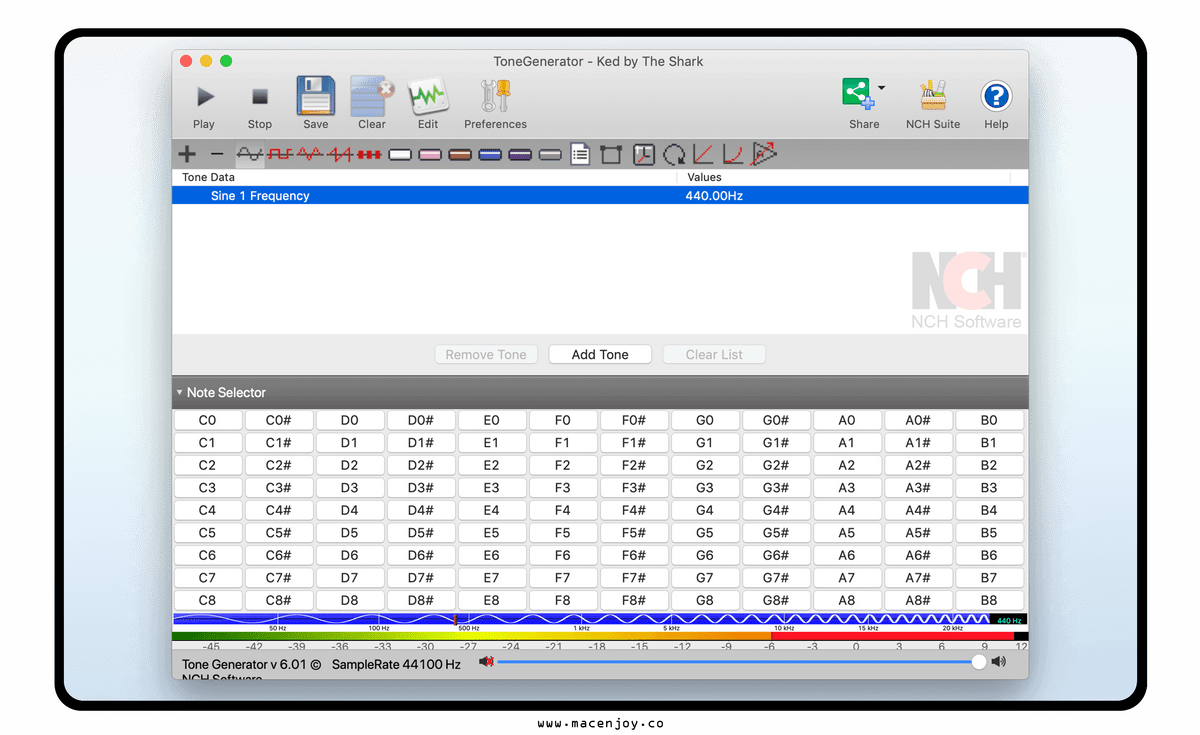Click the last triangular icon in the tone toolbar

click(x=765, y=154)
